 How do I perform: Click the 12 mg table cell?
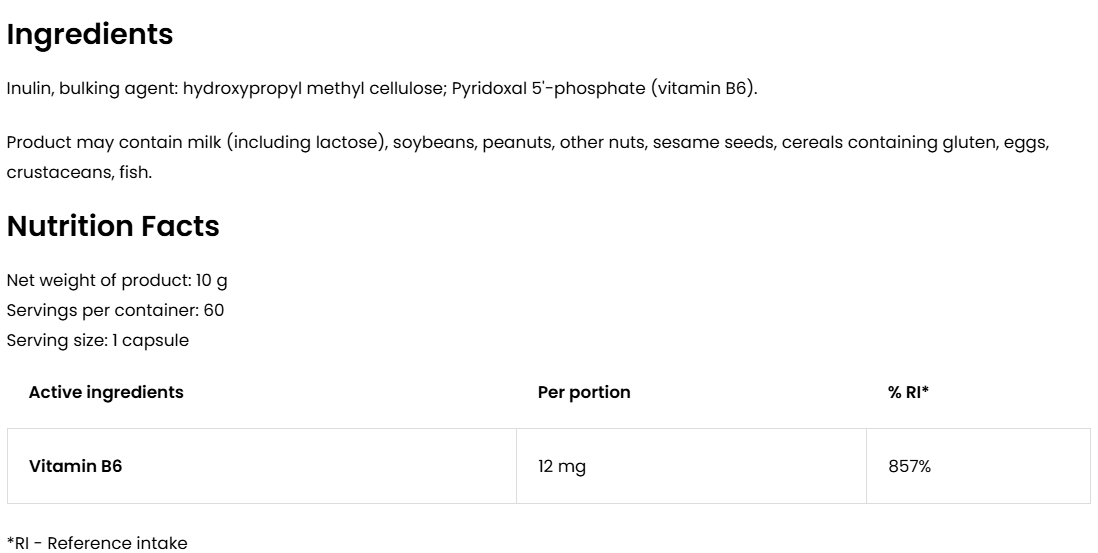pyautogui.click(x=562, y=466)
